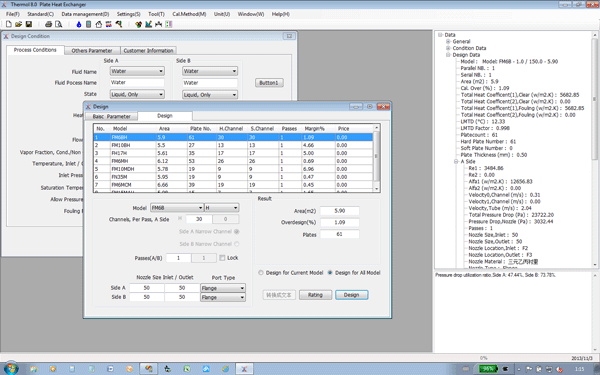Click the Thermol X icon on taskbar

coord(244,369)
